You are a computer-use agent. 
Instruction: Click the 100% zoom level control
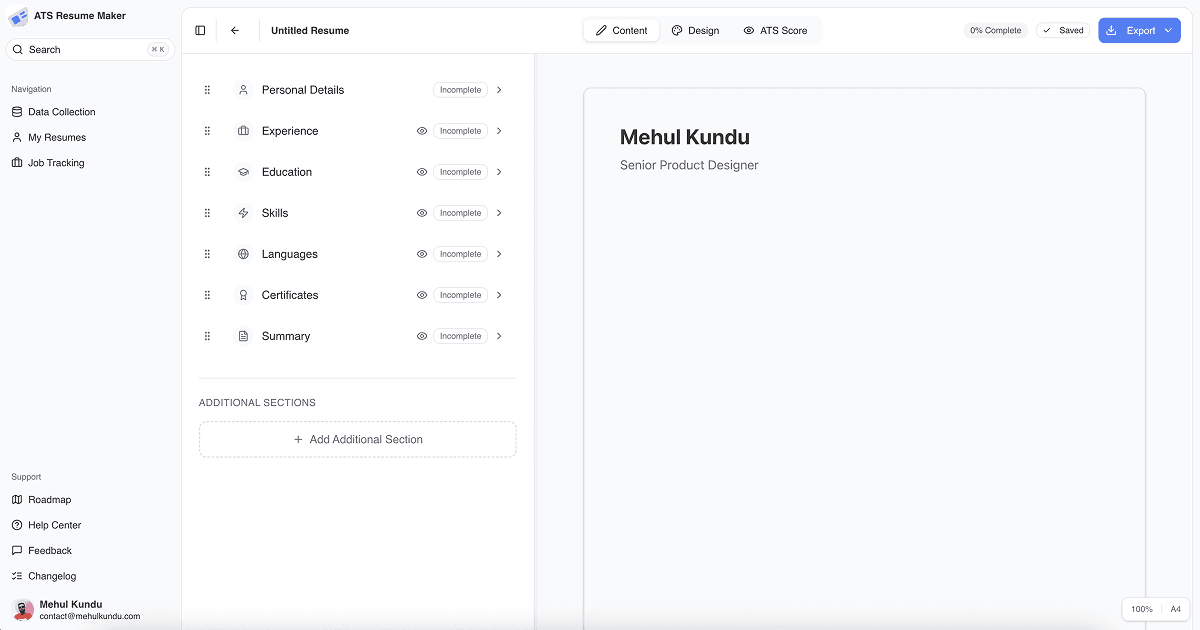click(1141, 609)
